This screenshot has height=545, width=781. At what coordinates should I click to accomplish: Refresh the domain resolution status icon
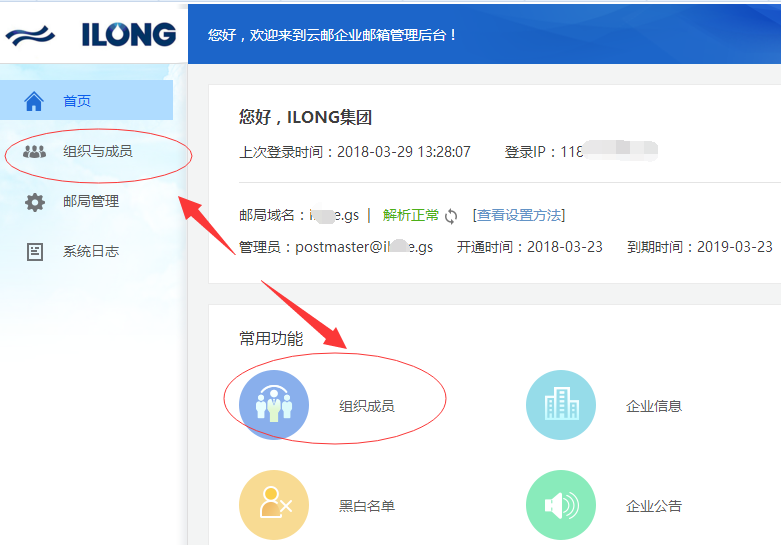click(451, 216)
